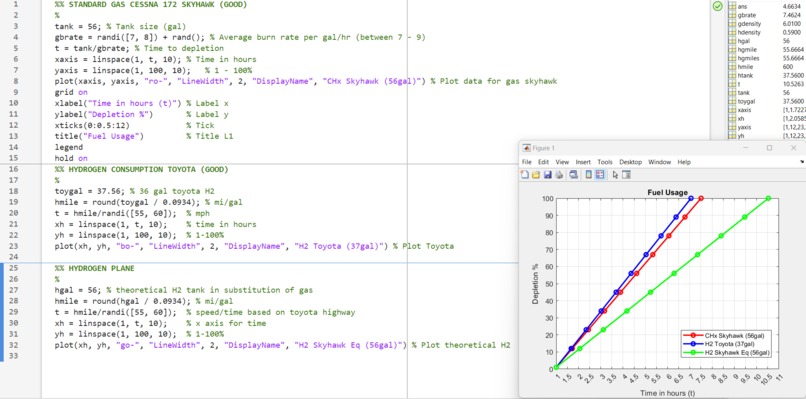Click the variable icon next to gbrate
806x399 pixels.
pyautogui.click(x=732, y=15)
